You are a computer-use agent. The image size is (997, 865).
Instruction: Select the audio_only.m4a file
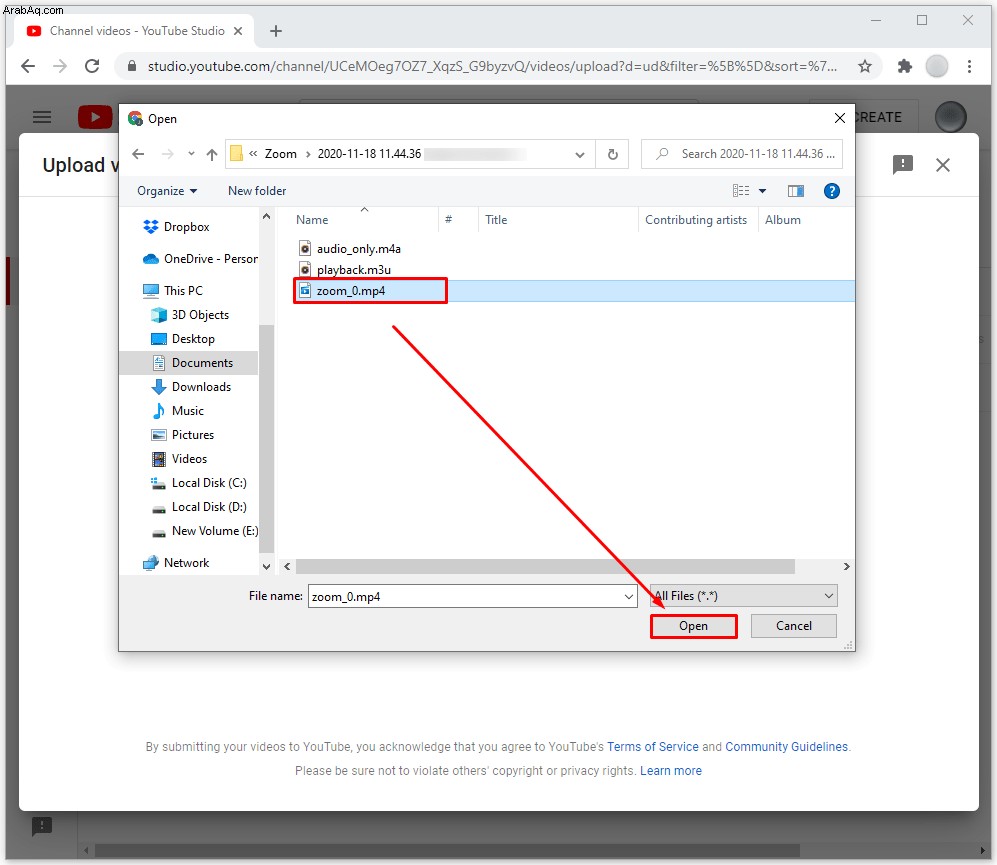(358, 249)
